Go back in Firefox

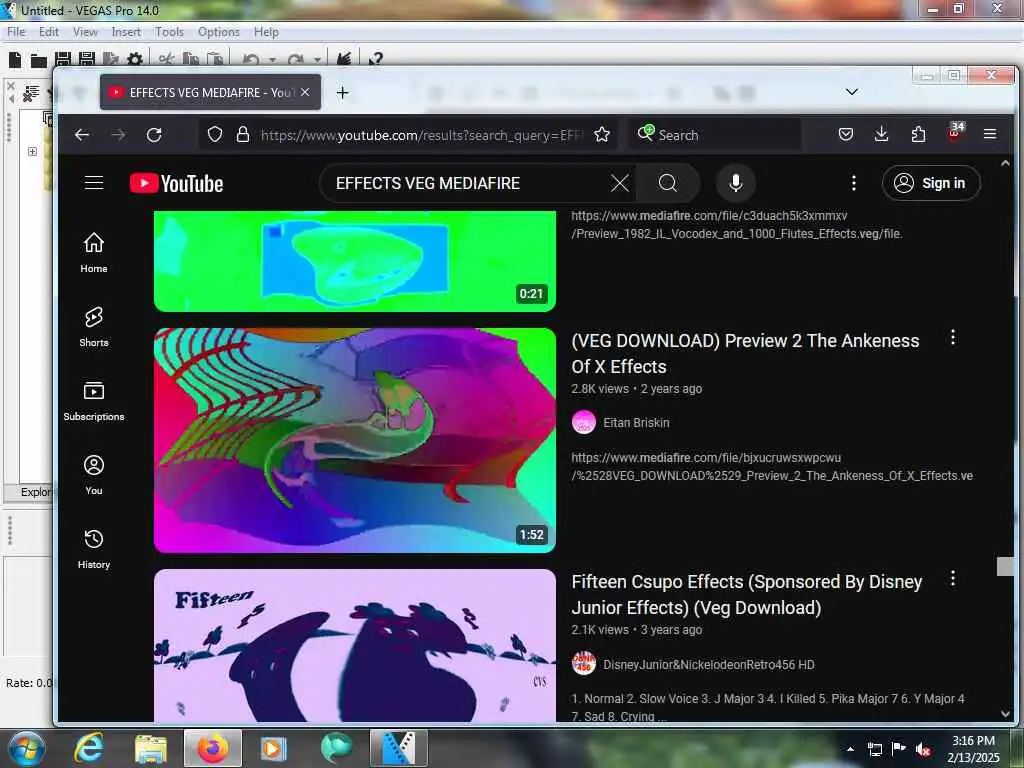point(82,135)
